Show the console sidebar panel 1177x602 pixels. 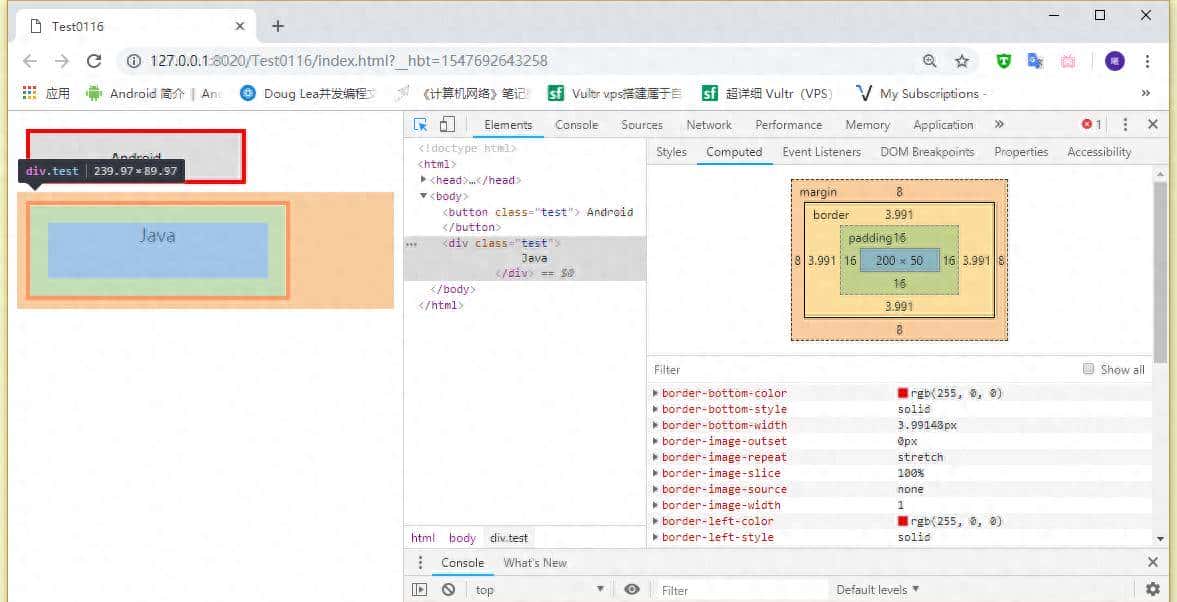(420, 590)
